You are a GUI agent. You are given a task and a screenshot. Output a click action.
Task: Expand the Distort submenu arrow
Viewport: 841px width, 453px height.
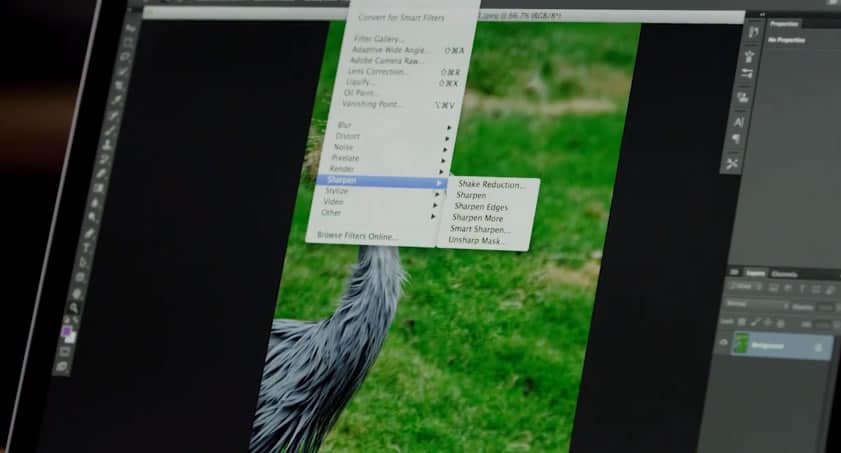tap(447, 139)
